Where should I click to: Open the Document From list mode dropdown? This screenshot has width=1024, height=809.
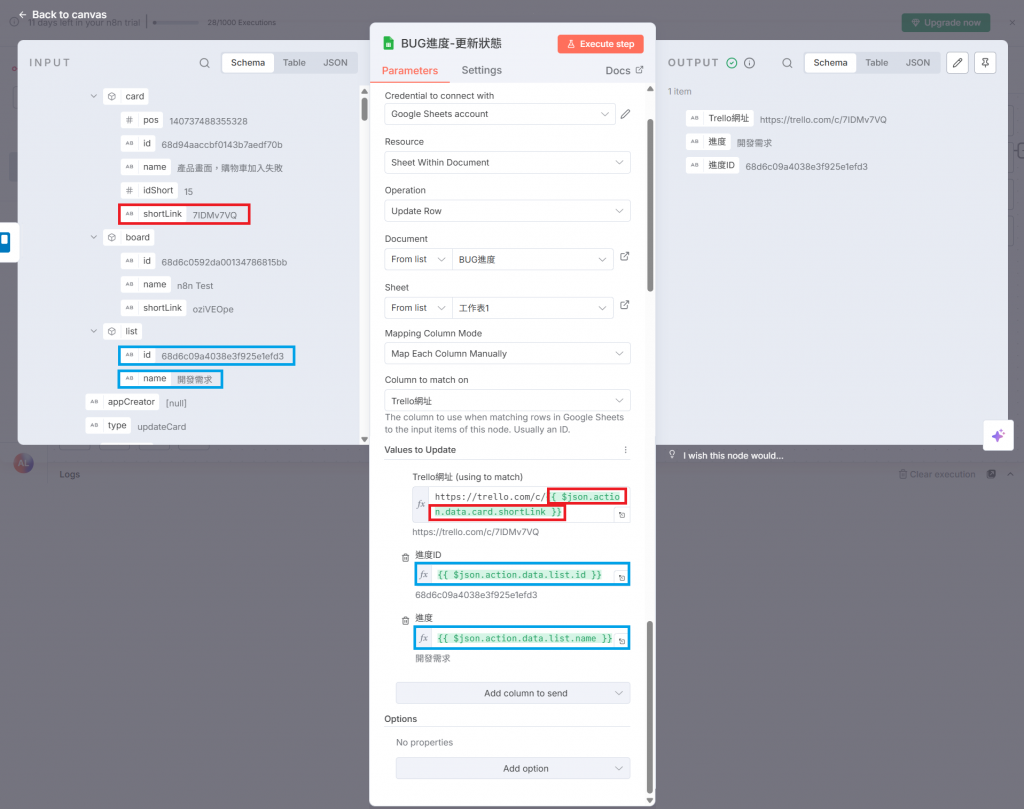point(418,259)
